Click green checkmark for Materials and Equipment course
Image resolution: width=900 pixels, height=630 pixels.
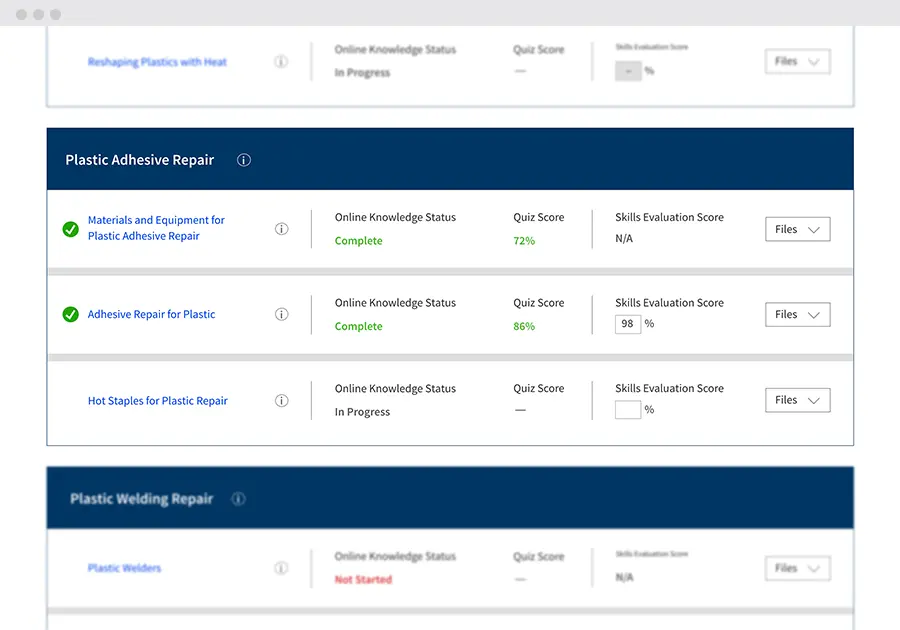click(70, 229)
